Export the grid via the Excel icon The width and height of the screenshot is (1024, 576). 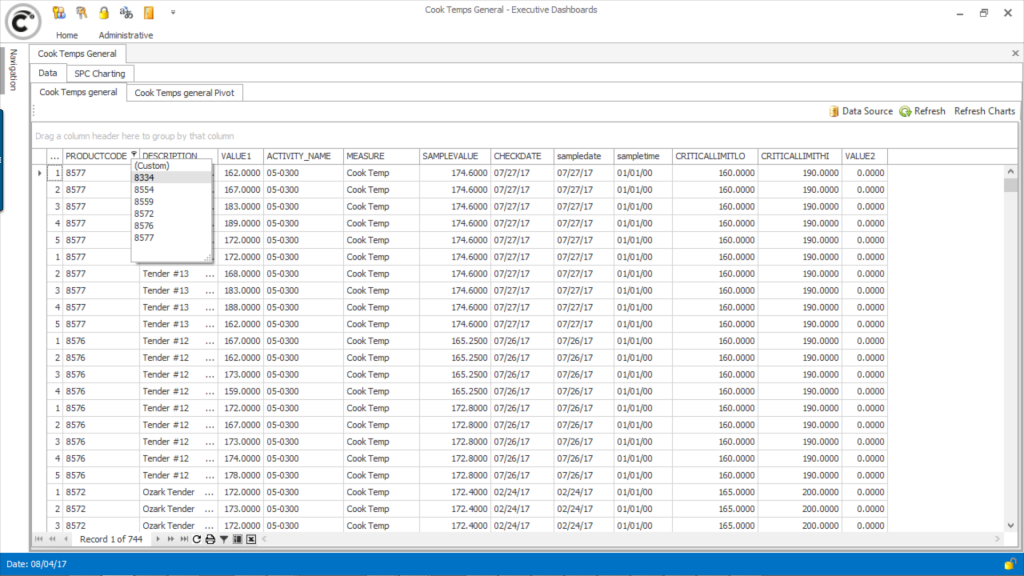click(251, 539)
